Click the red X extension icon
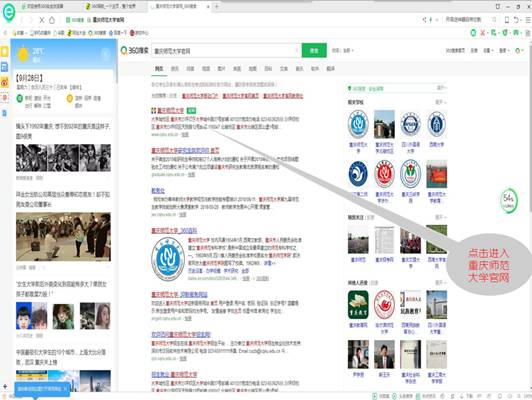 tap(482, 33)
